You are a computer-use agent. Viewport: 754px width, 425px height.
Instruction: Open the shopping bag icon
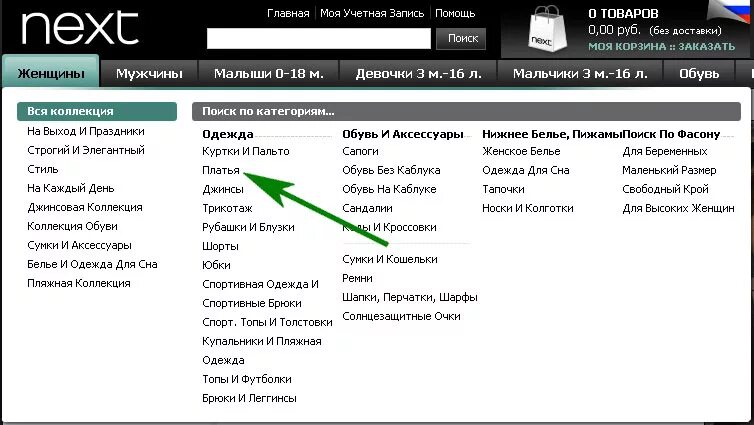(547, 30)
